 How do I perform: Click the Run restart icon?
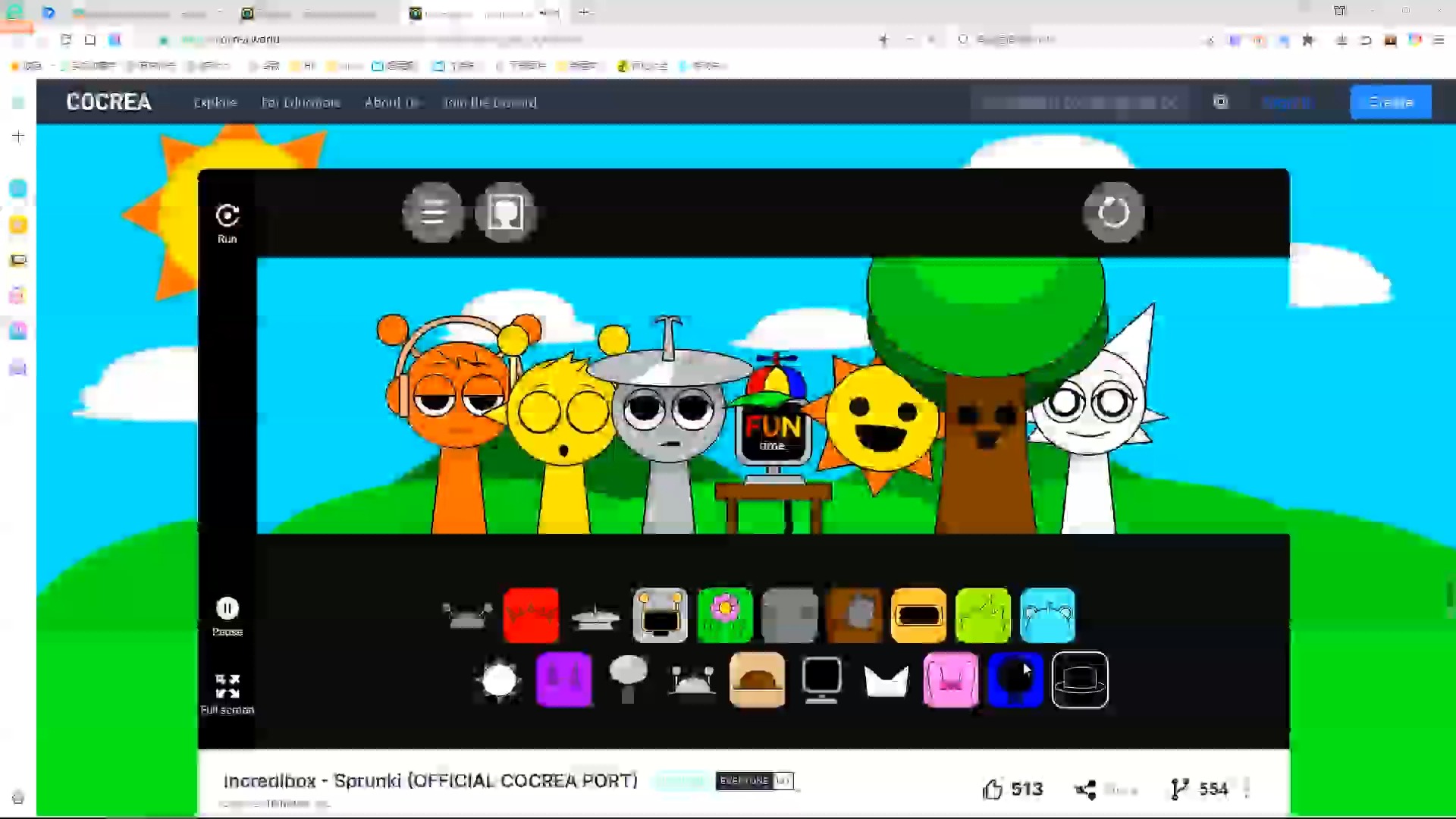pyautogui.click(x=227, y=216)
